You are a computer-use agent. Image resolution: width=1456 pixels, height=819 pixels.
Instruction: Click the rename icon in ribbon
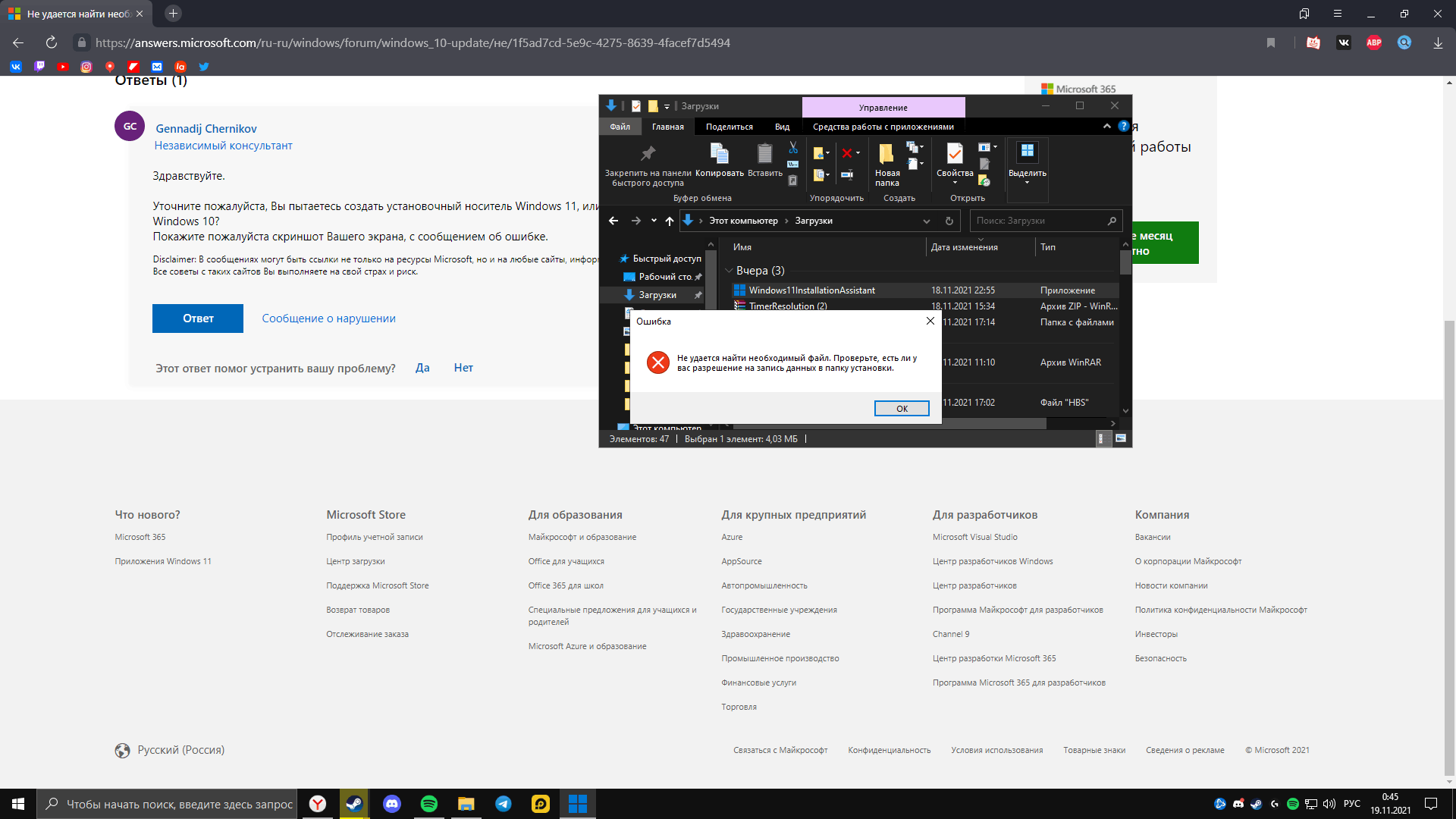point(847,174)
